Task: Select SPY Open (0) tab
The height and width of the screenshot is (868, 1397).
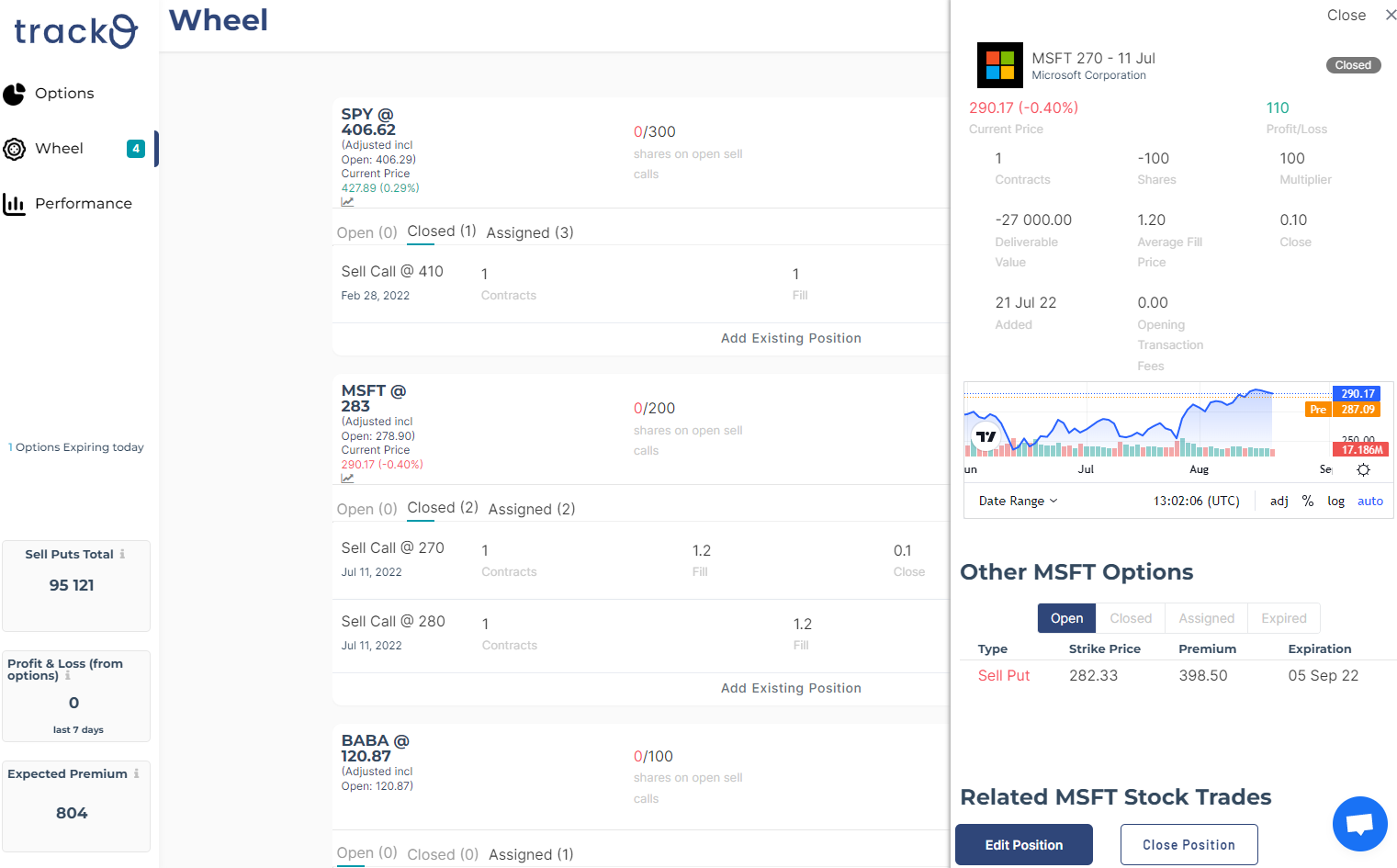Action: pos(366,232)
